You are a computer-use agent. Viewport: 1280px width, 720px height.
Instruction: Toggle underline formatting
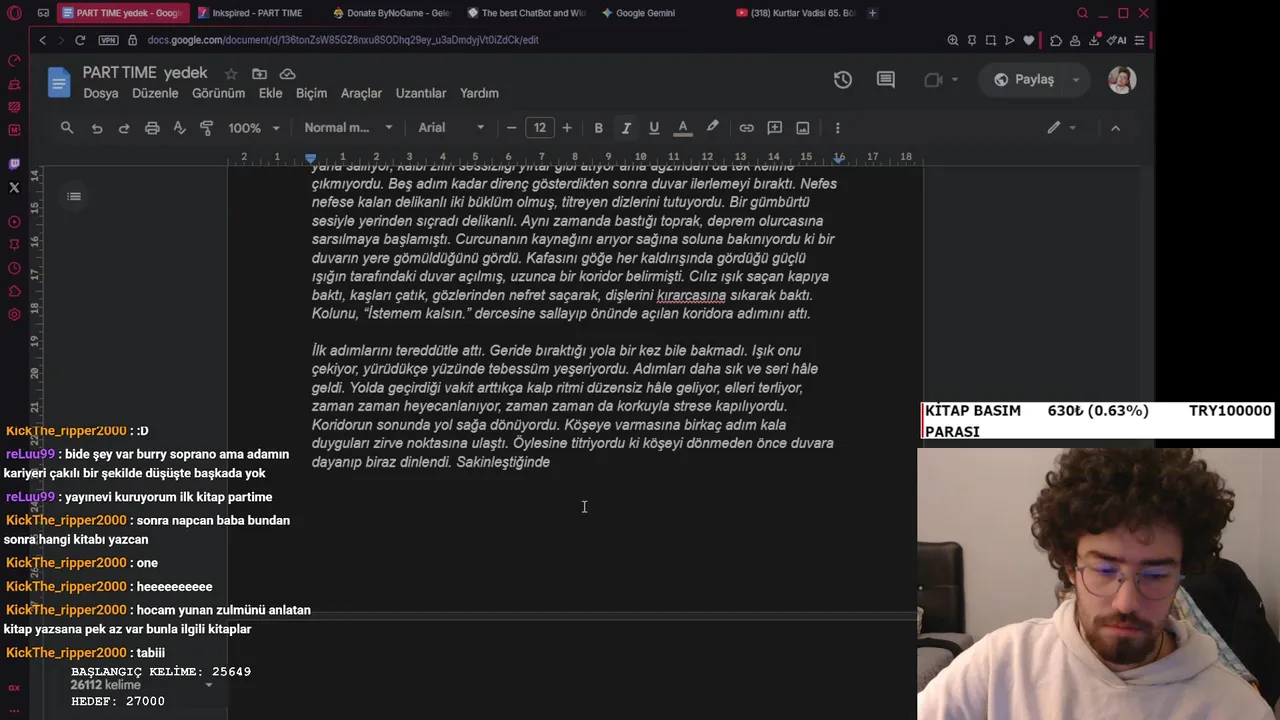tap(654, 128)
